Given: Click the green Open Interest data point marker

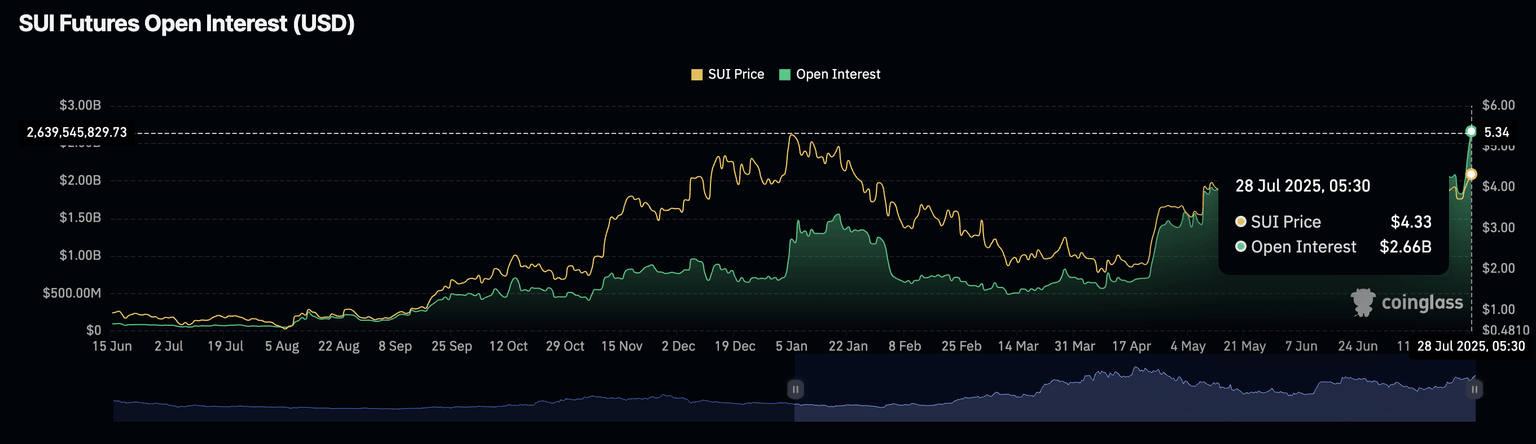Looking at the screenshot, I should click(1470, 132).
